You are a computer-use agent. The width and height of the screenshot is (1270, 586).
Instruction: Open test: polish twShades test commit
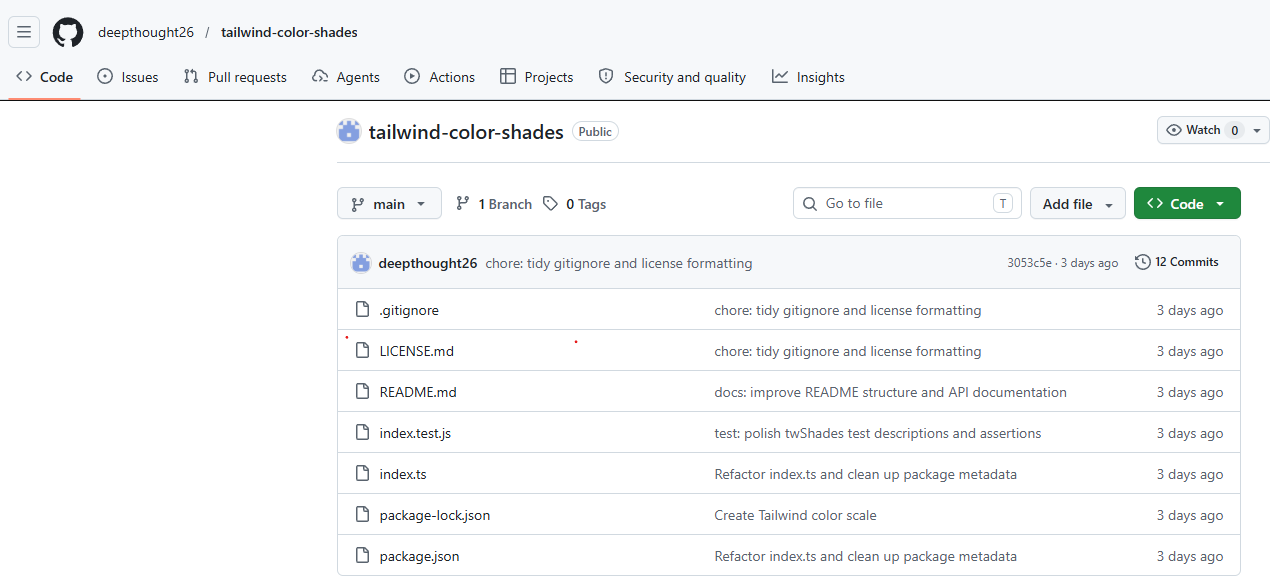[x=878, y=433]
